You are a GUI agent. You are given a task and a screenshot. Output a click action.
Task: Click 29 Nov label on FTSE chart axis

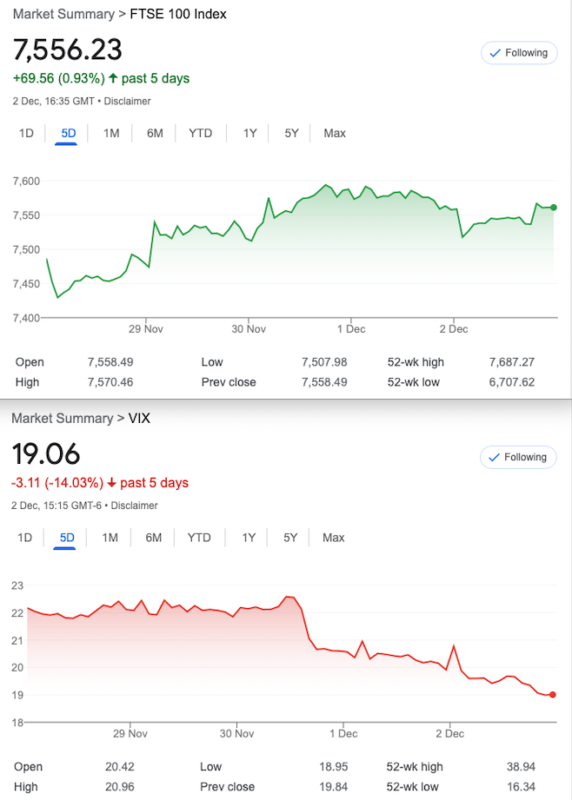[146, 329]
